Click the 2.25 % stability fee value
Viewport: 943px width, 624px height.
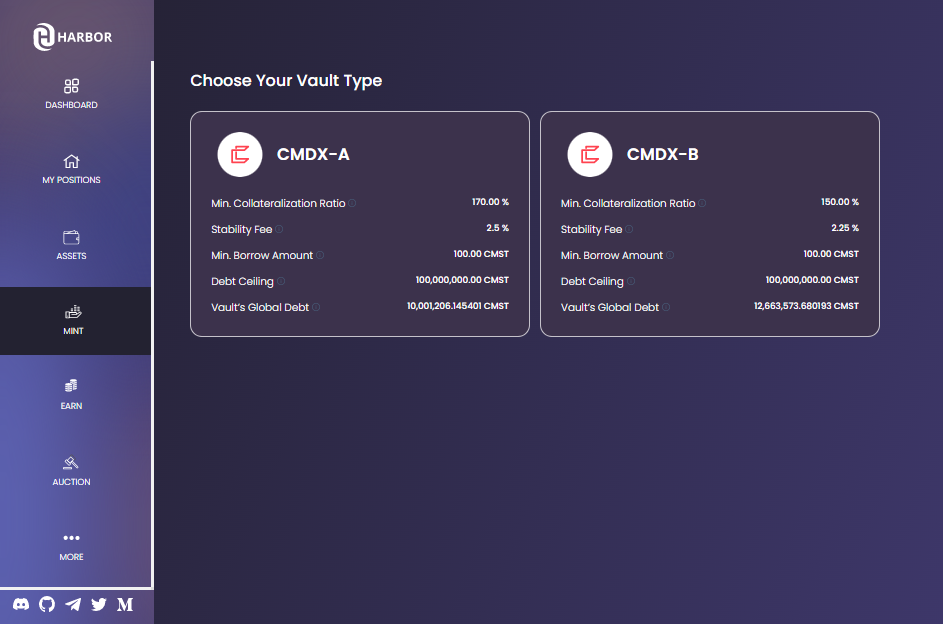coord(845,228)
